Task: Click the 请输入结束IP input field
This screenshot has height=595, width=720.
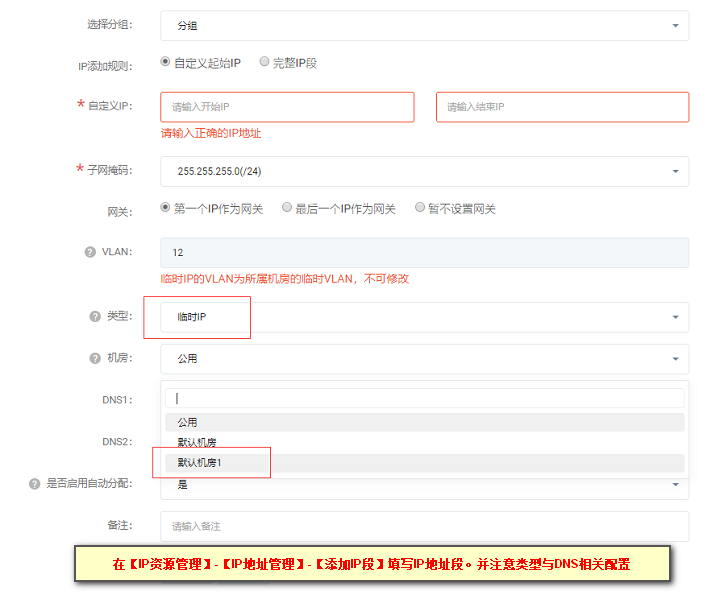Action: [x=562, y=107]
